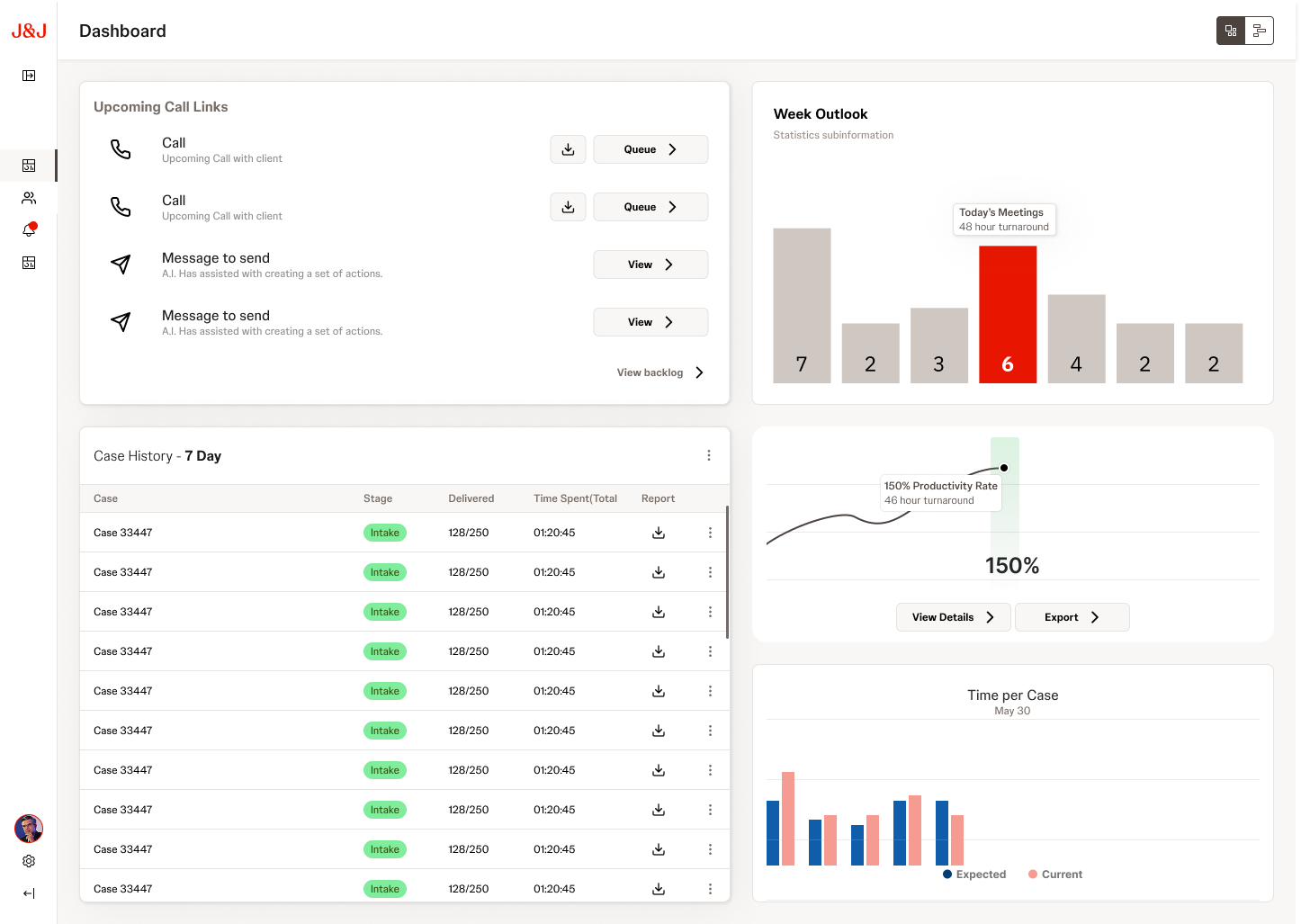Collapse the sidebar using the bottom arrow

[x=28, y=893]
